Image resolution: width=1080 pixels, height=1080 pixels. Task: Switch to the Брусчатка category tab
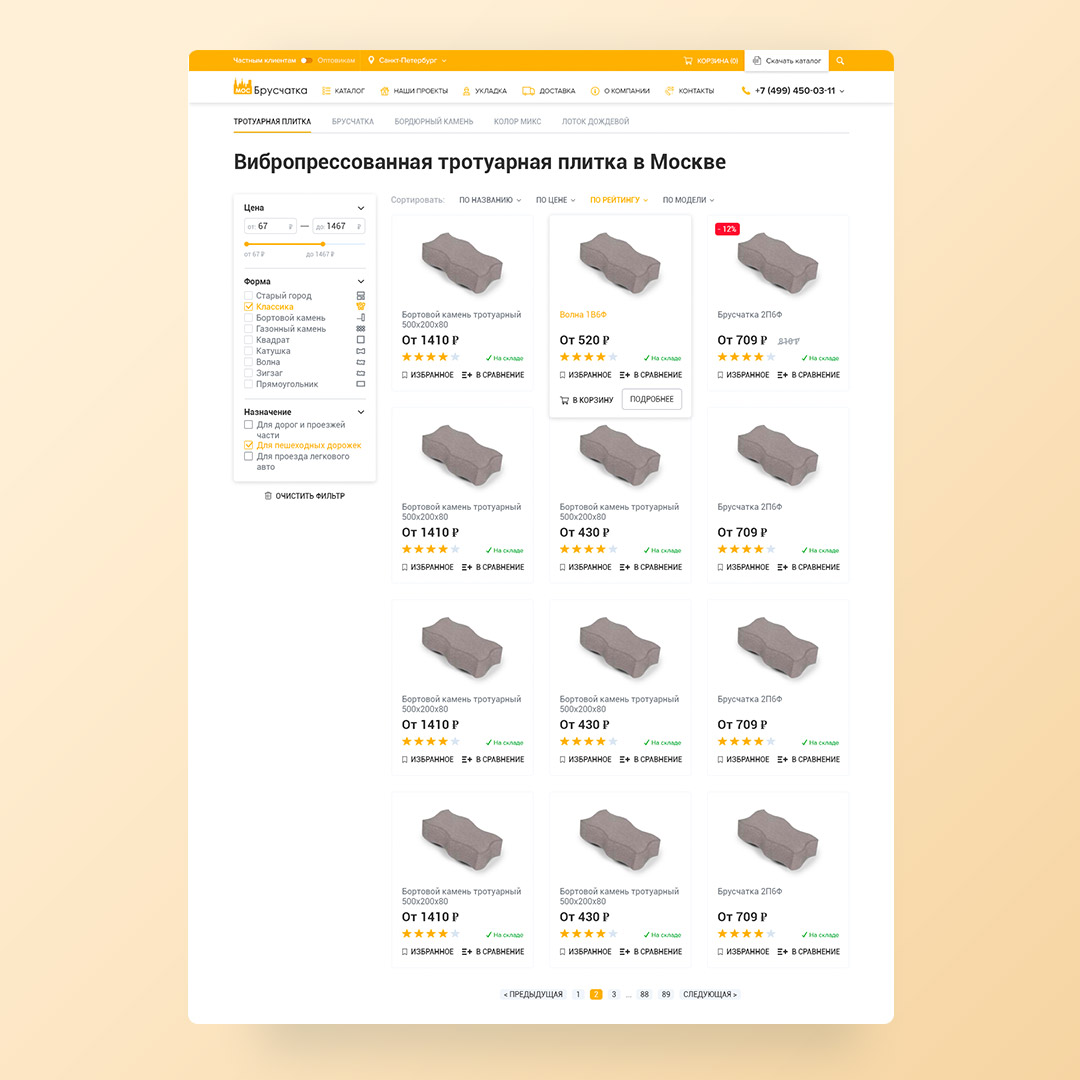353,121
